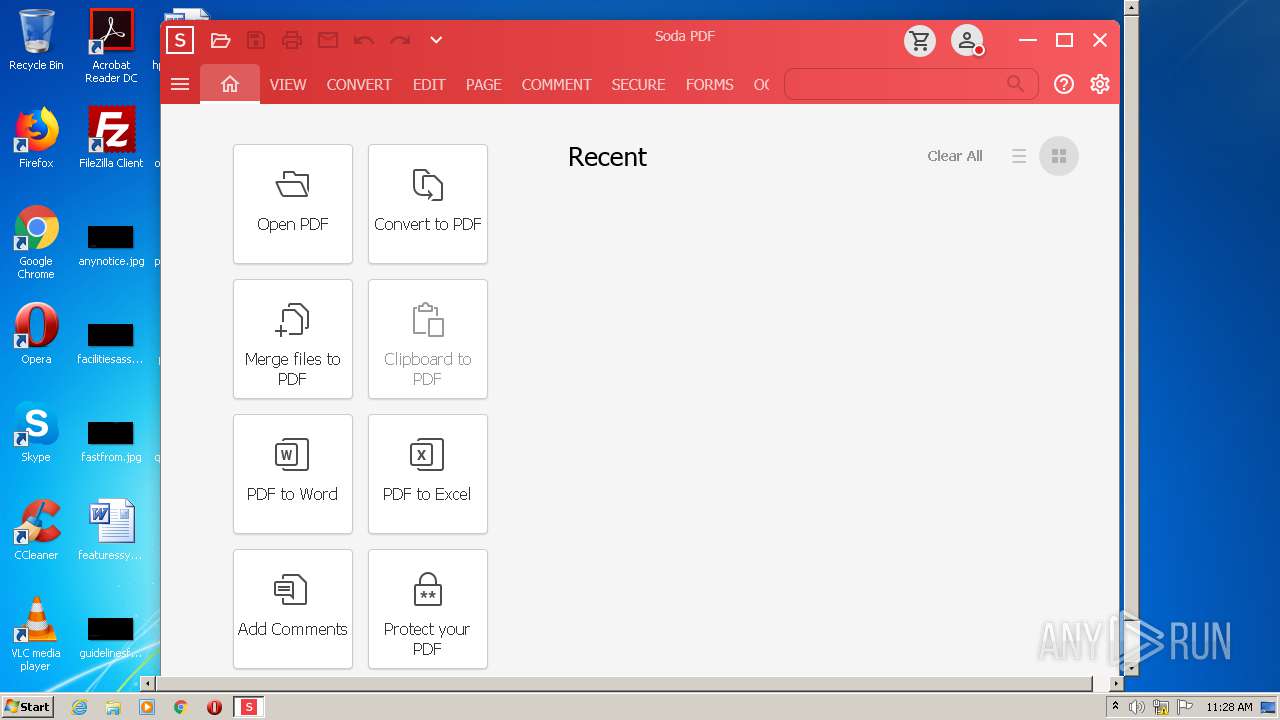Expand the quick access toolbar chevron
The image size is (1280, 720).
pyautogui.click(x=436, y=40)
